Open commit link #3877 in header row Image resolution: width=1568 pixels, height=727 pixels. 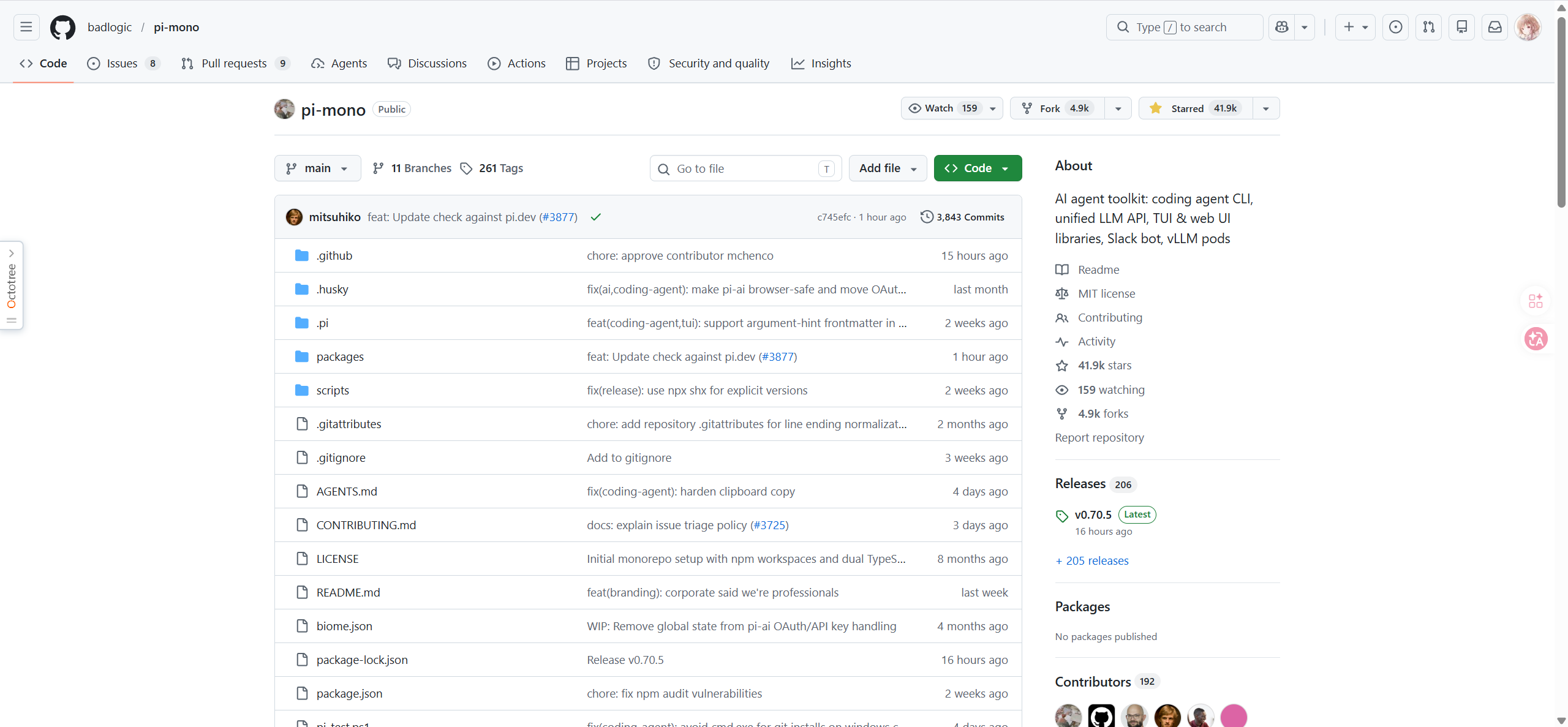[x=557, y=217]
